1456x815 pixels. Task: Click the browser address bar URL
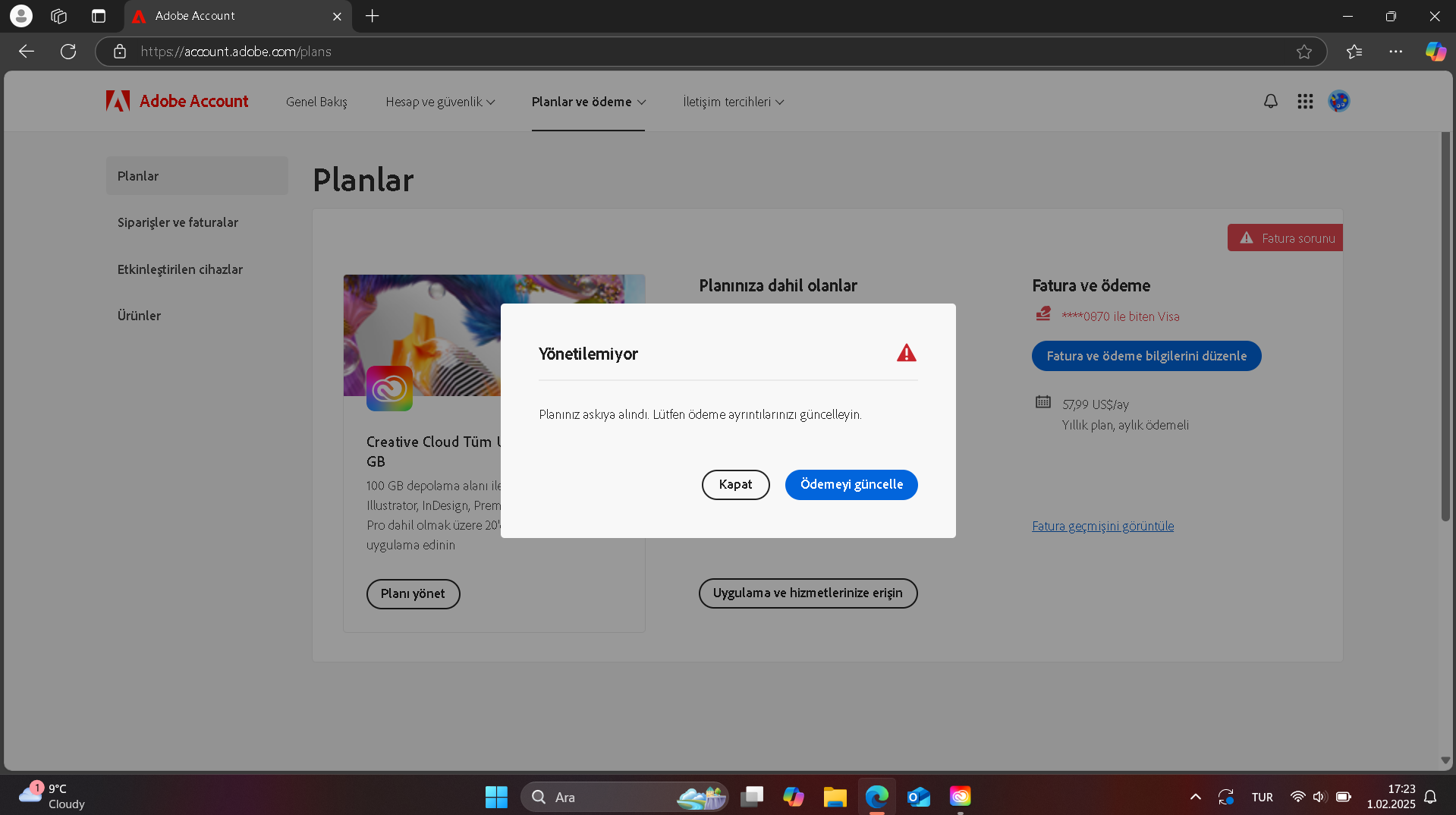[x=236, y=52]
